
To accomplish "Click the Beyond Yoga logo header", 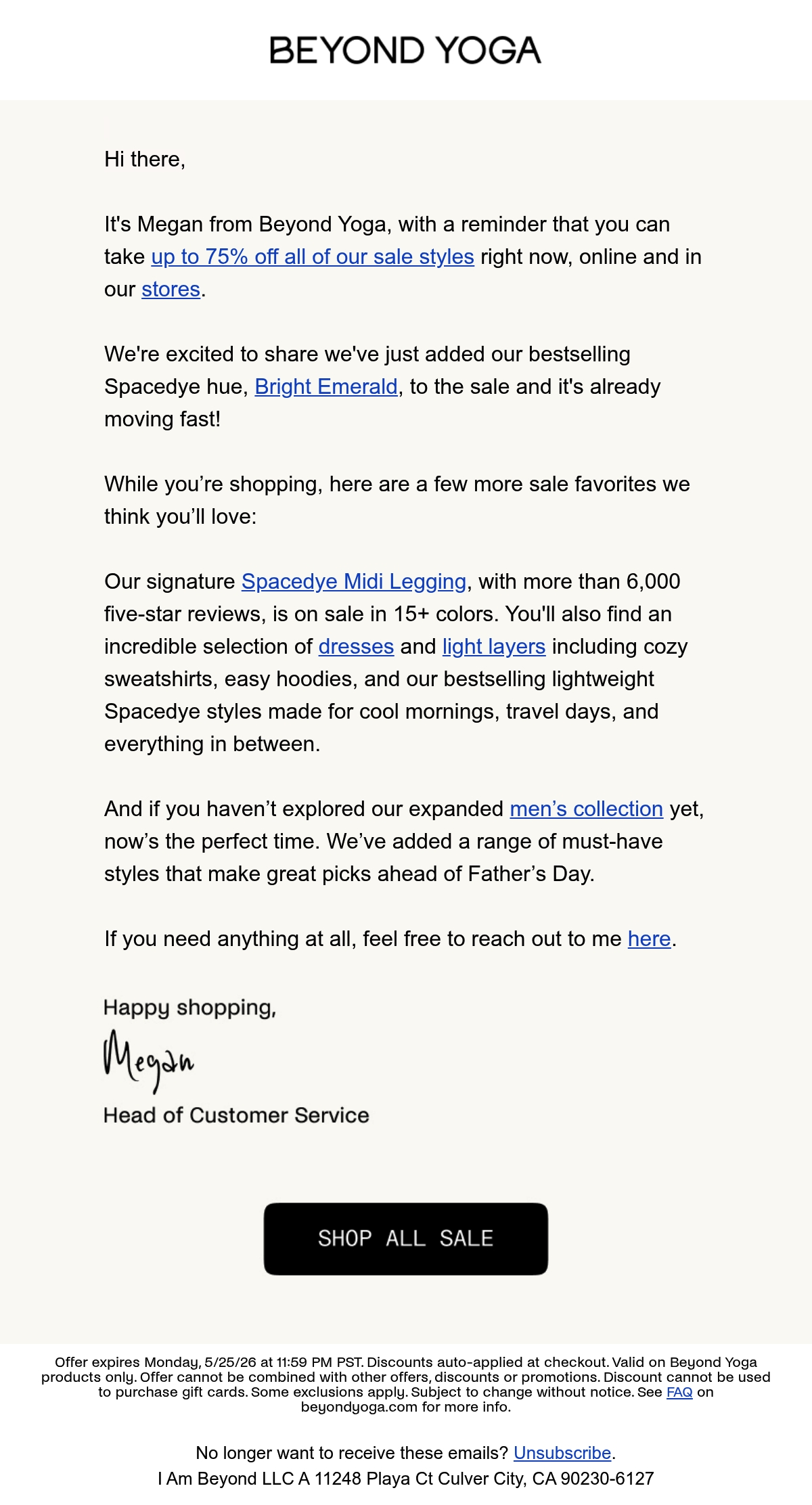I will click(x=405, y=51).
